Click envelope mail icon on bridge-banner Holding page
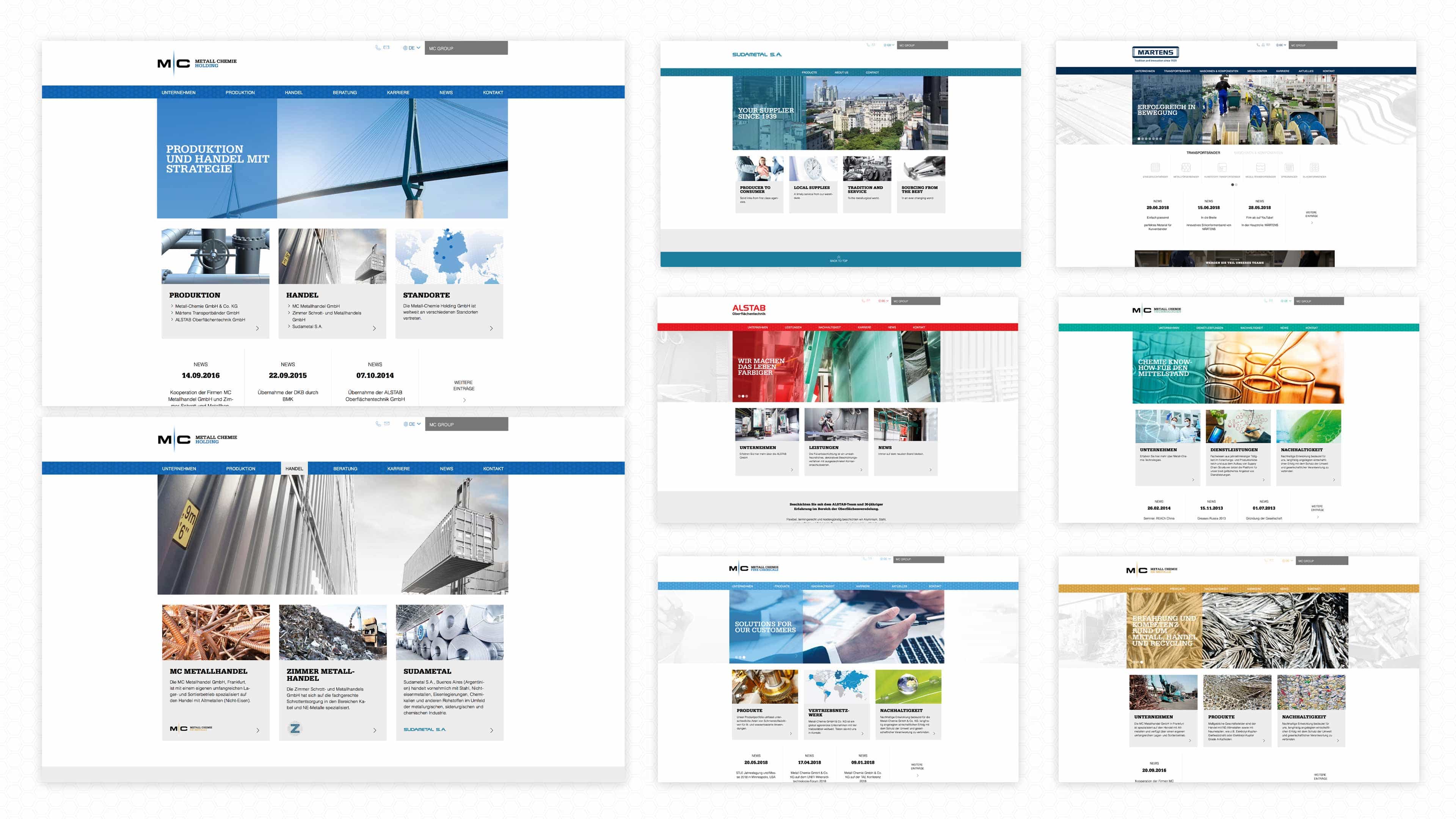Image resolution: width=1456 pixels, height=819 pixels. coord(387,47)
